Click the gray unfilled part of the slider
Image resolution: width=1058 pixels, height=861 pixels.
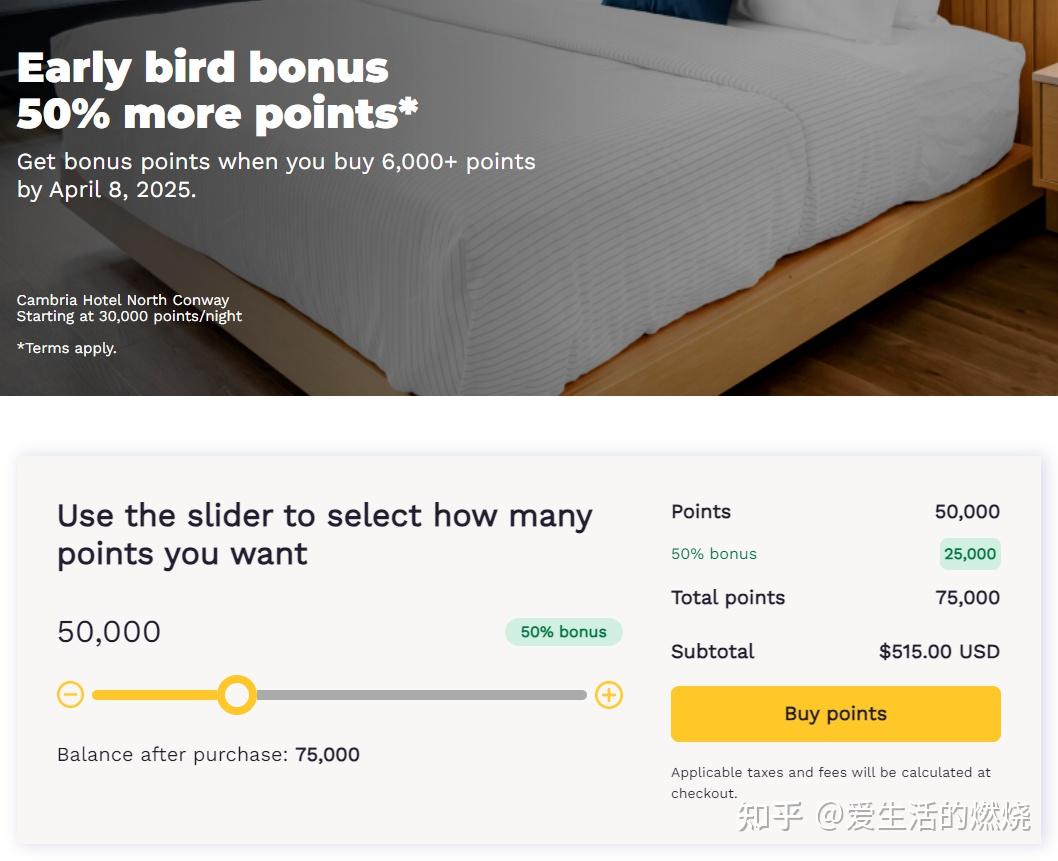(420, 695)
